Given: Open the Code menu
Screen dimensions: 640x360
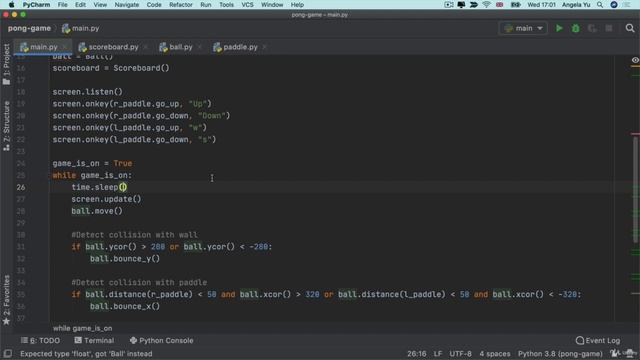Looking at the screenshot, I should pos(154,5).
